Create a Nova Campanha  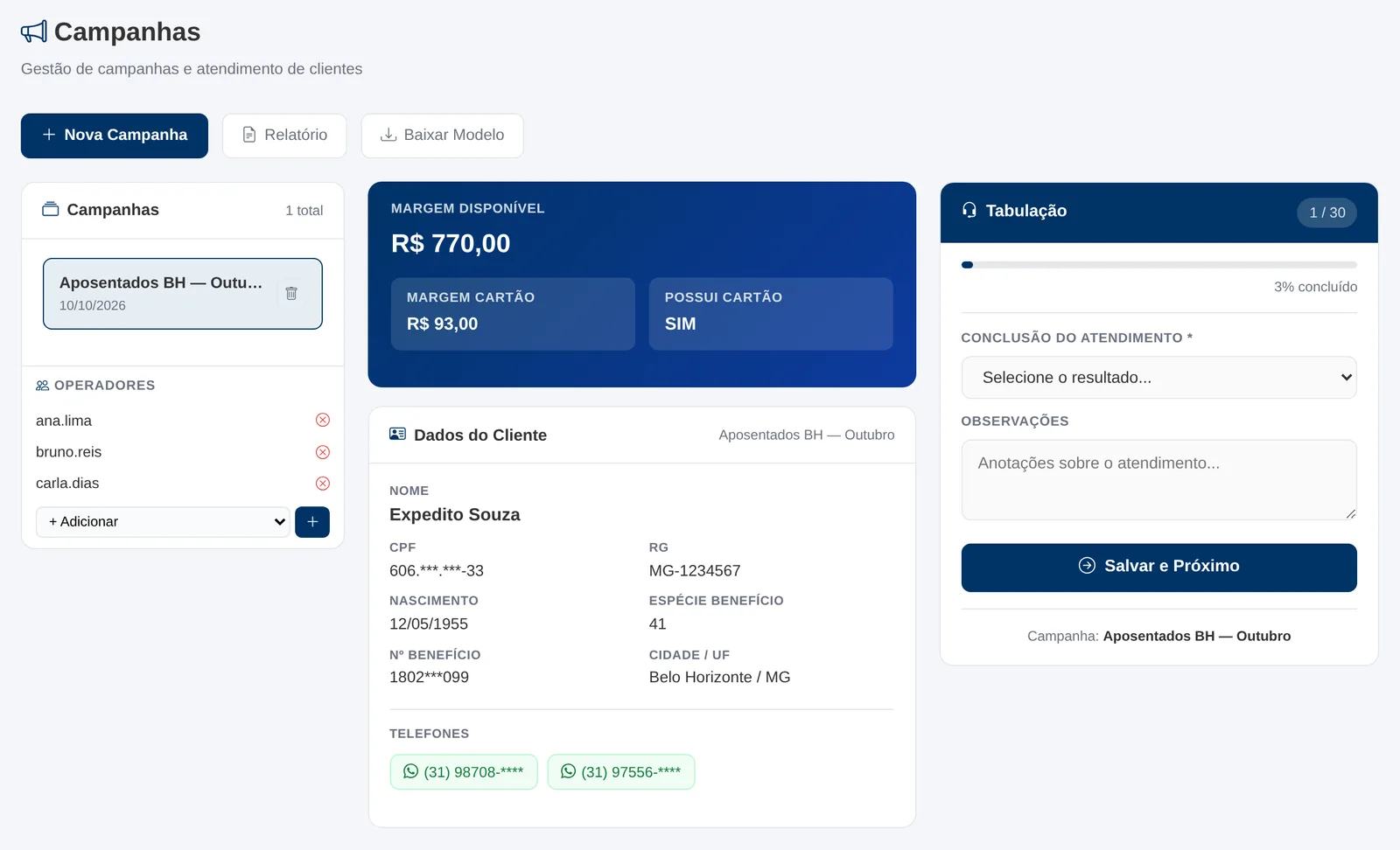[115, 136]
